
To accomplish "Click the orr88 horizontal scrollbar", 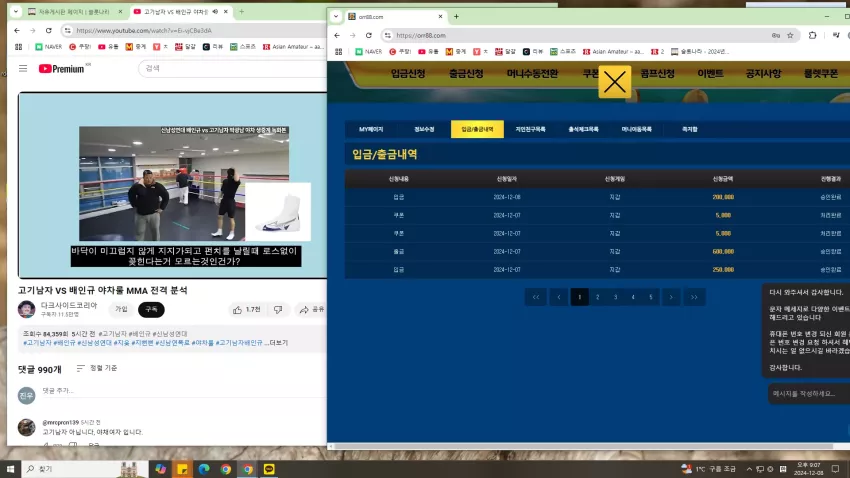I will (x=583, y=447).
